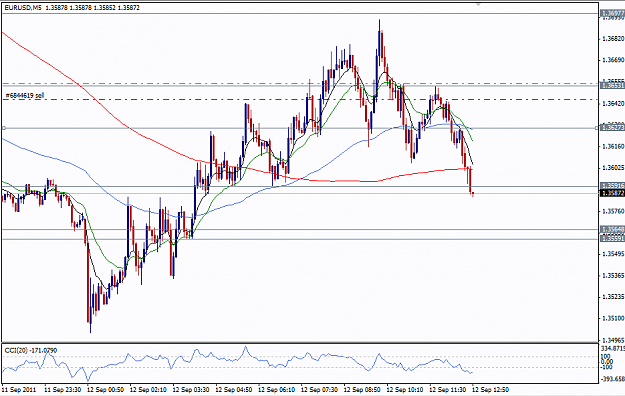Click the 1.35916 horizontal line price tag
This screenshot has width=625, height=396.
click(x=612, y=186)
